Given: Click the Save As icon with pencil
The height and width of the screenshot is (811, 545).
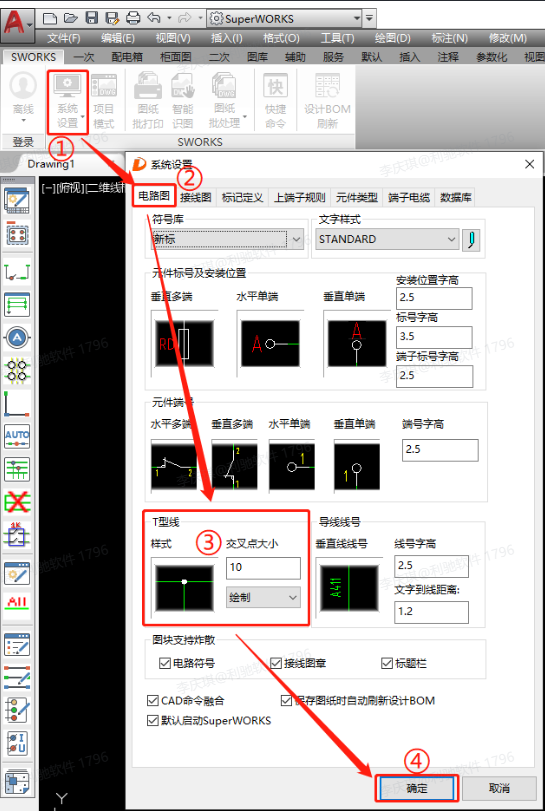Looking at the screenshot, I should point(112,19).
